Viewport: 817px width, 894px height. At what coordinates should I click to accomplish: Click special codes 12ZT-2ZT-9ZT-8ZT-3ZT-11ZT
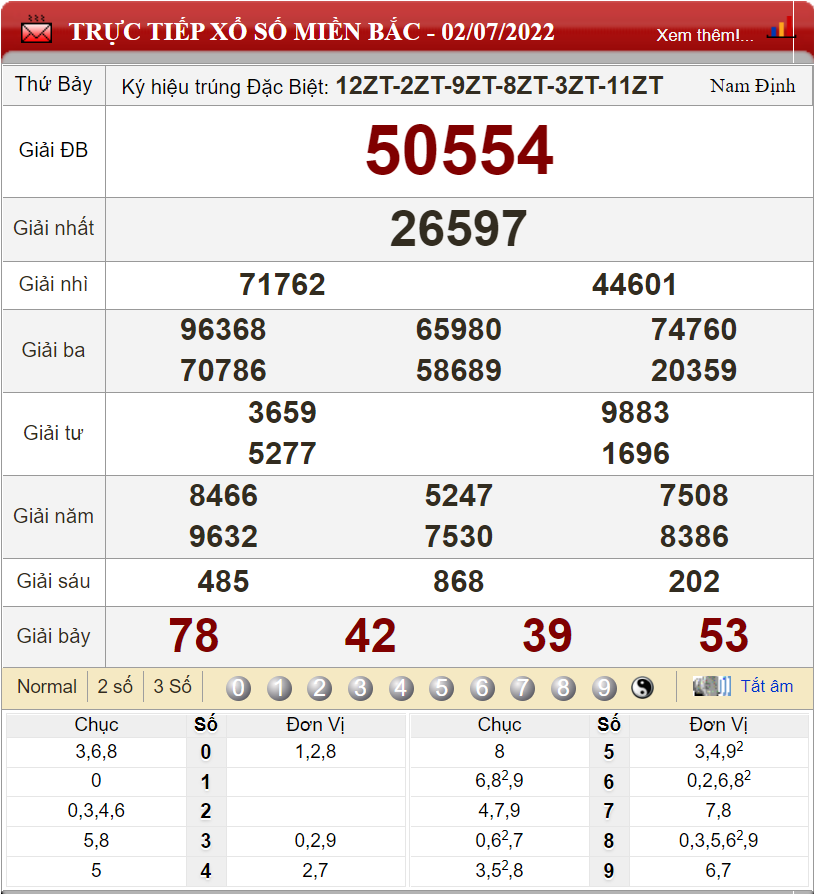[499, 86]
